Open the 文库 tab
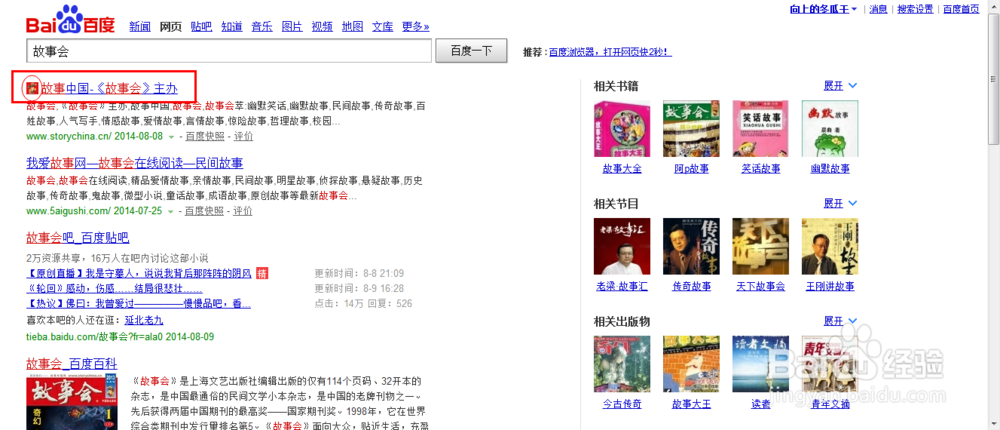Screen dimensions: 1000x430 (383, 27)
